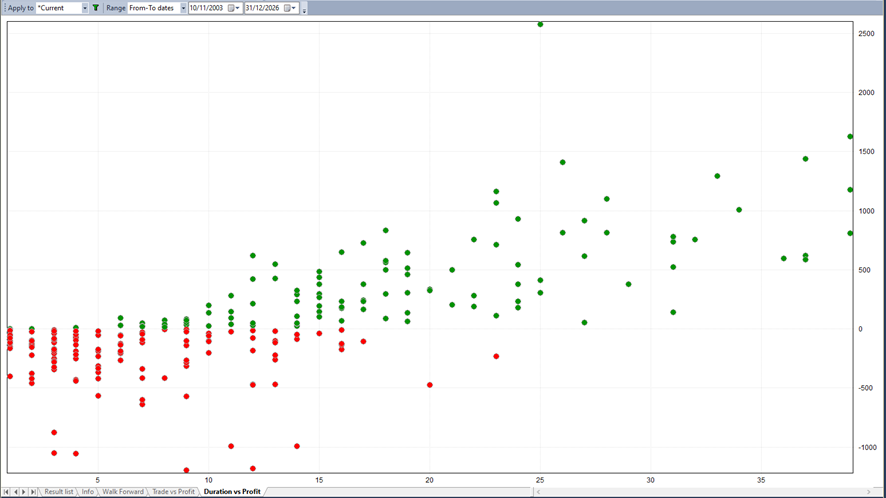Open calendar picker for 10/11/2003 date

point(233,8)
